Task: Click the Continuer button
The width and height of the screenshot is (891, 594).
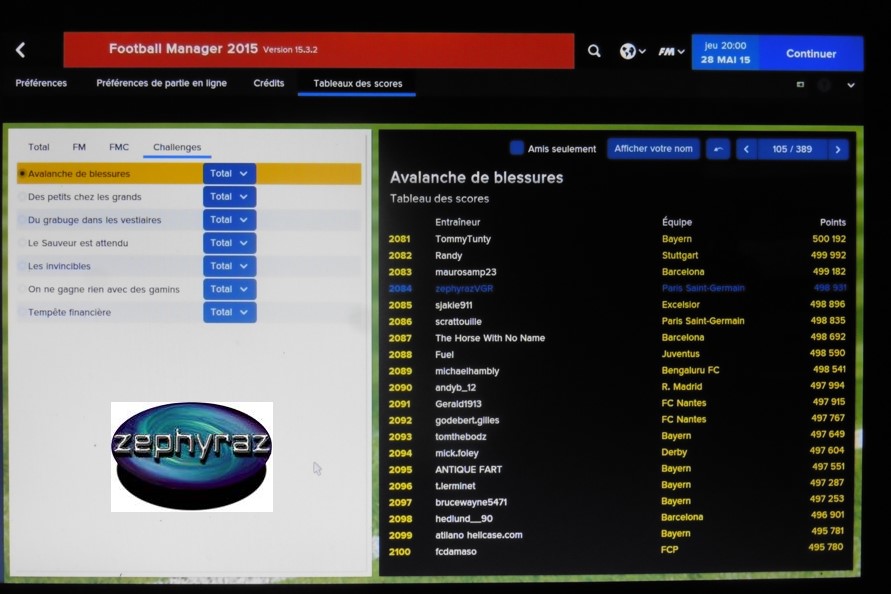Action: click(811, 54)
